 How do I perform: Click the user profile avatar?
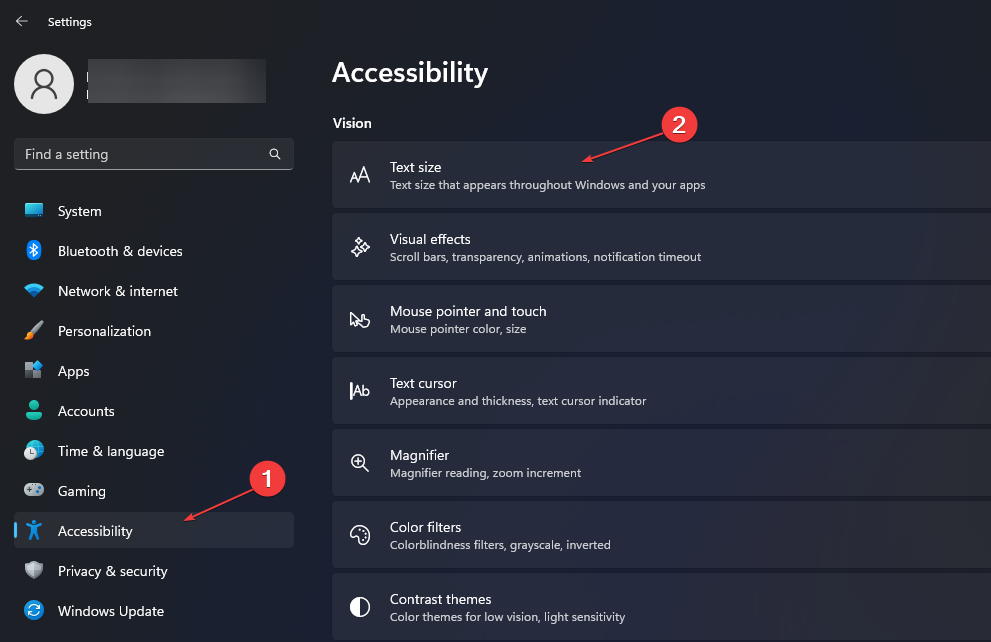coord(44,84)
